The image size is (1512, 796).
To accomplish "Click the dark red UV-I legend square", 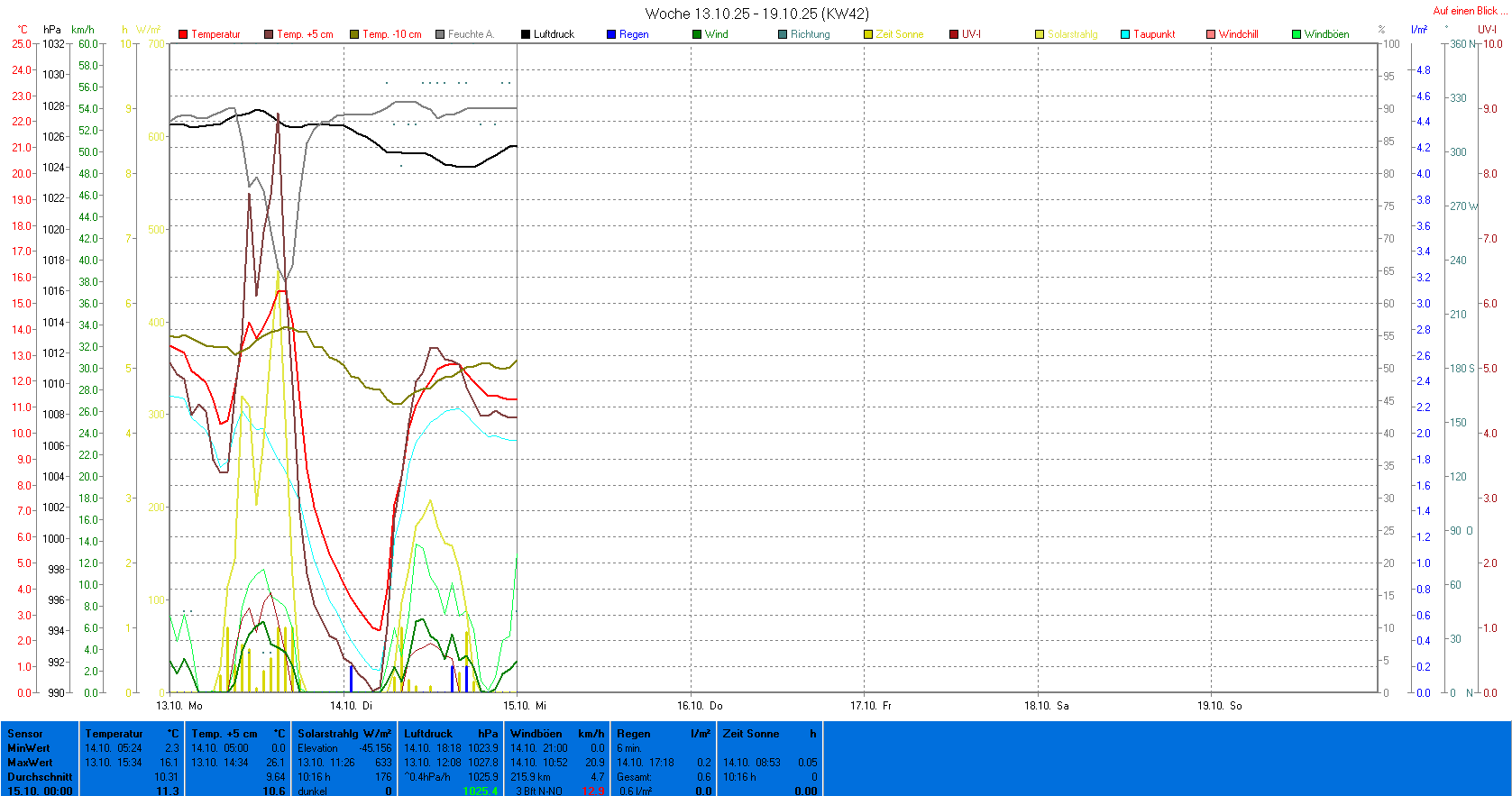I will tap(954, 34).
